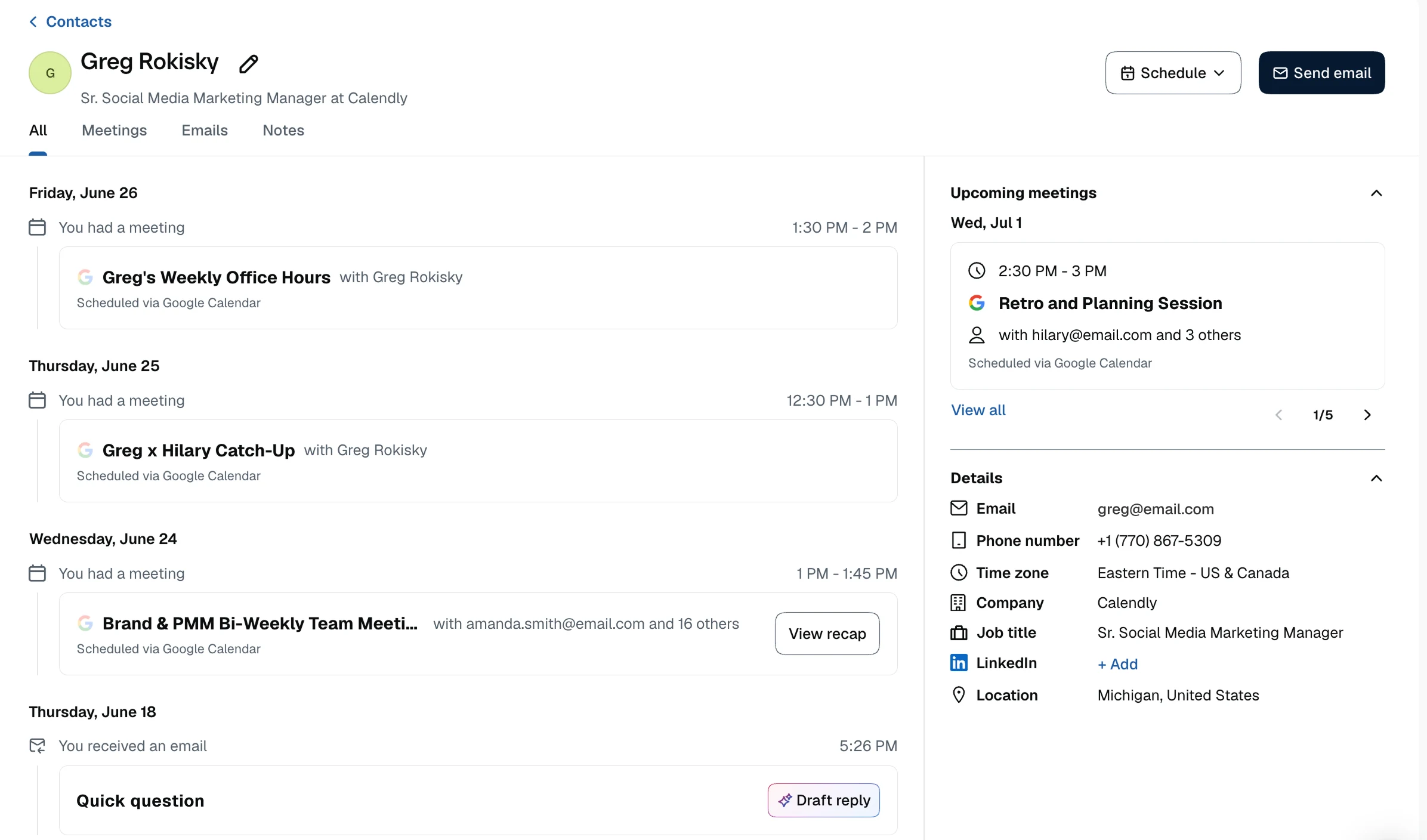Select the All tab
The image size is (1427, 840).
point(38,130)
